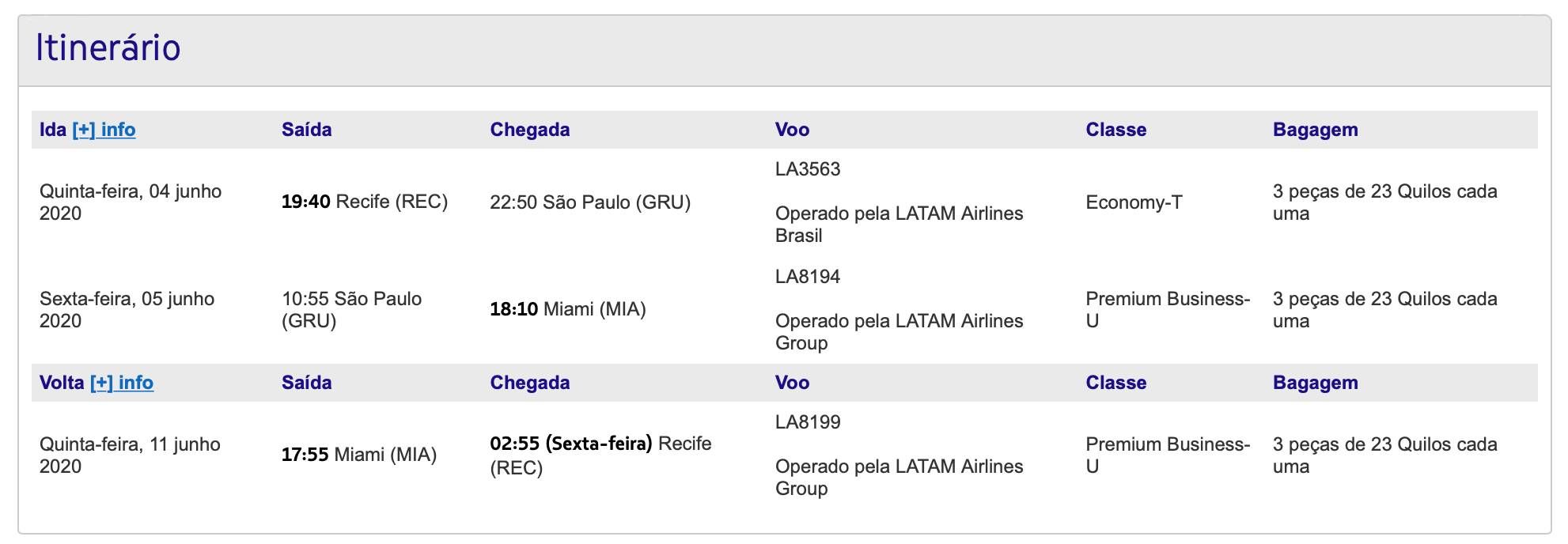Select flight number LA8199
Viewport: 1568px width, 544px height.
click(x=808, y=422)
